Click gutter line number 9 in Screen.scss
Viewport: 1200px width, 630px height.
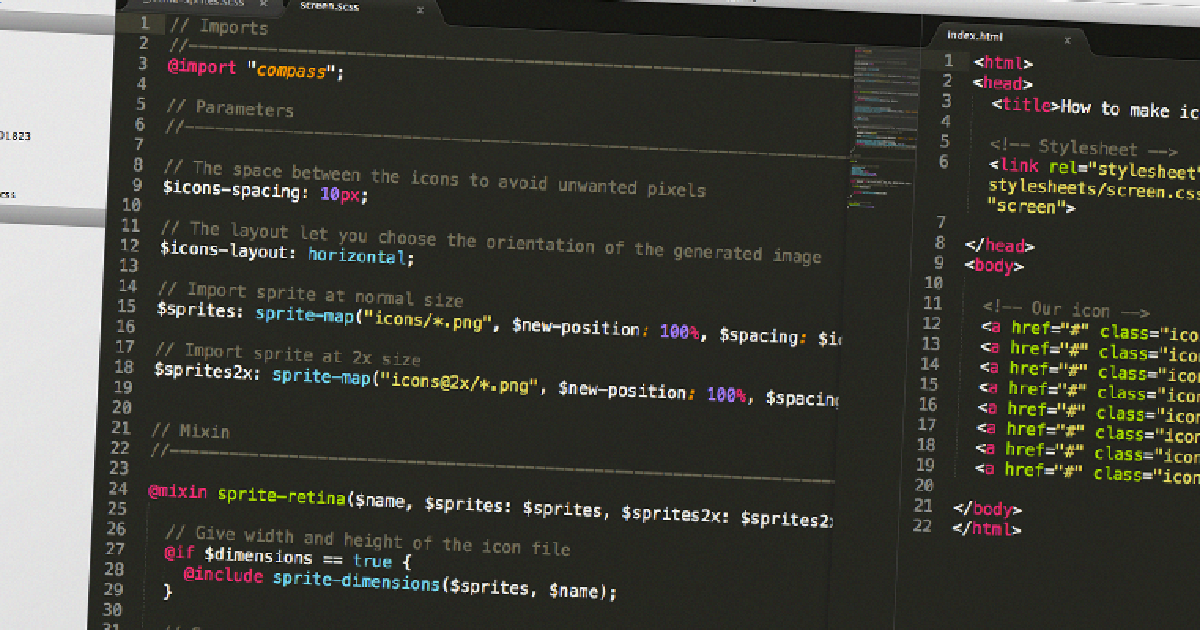137,184
